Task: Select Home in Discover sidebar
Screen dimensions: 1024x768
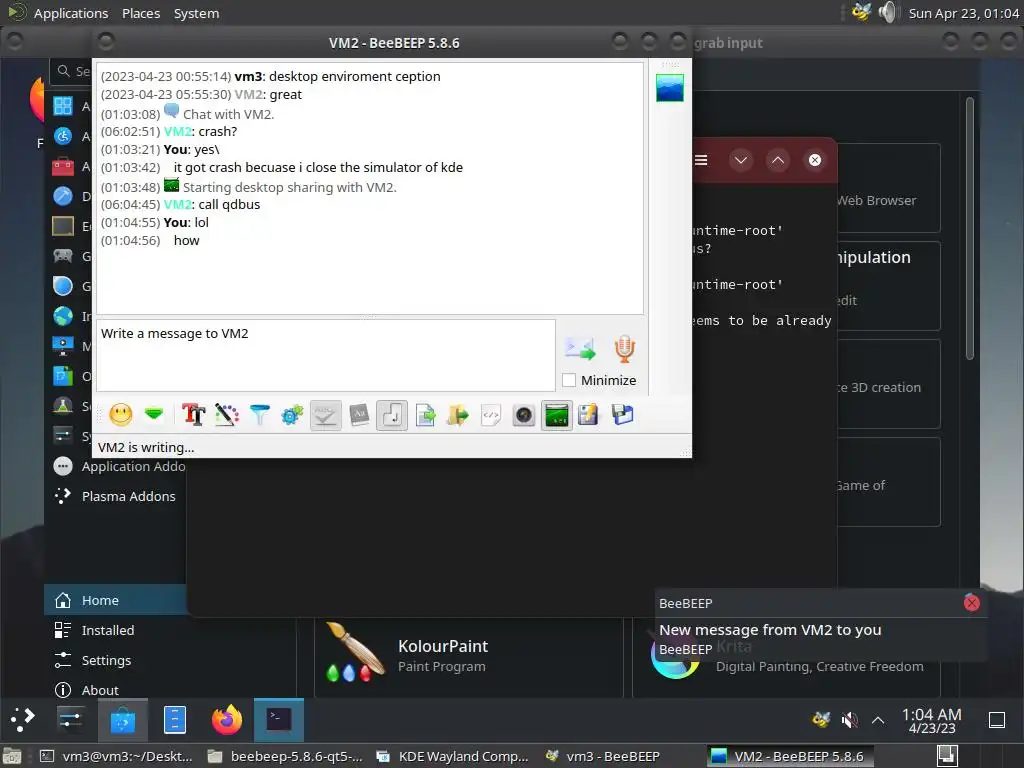Action: (115, 600)
